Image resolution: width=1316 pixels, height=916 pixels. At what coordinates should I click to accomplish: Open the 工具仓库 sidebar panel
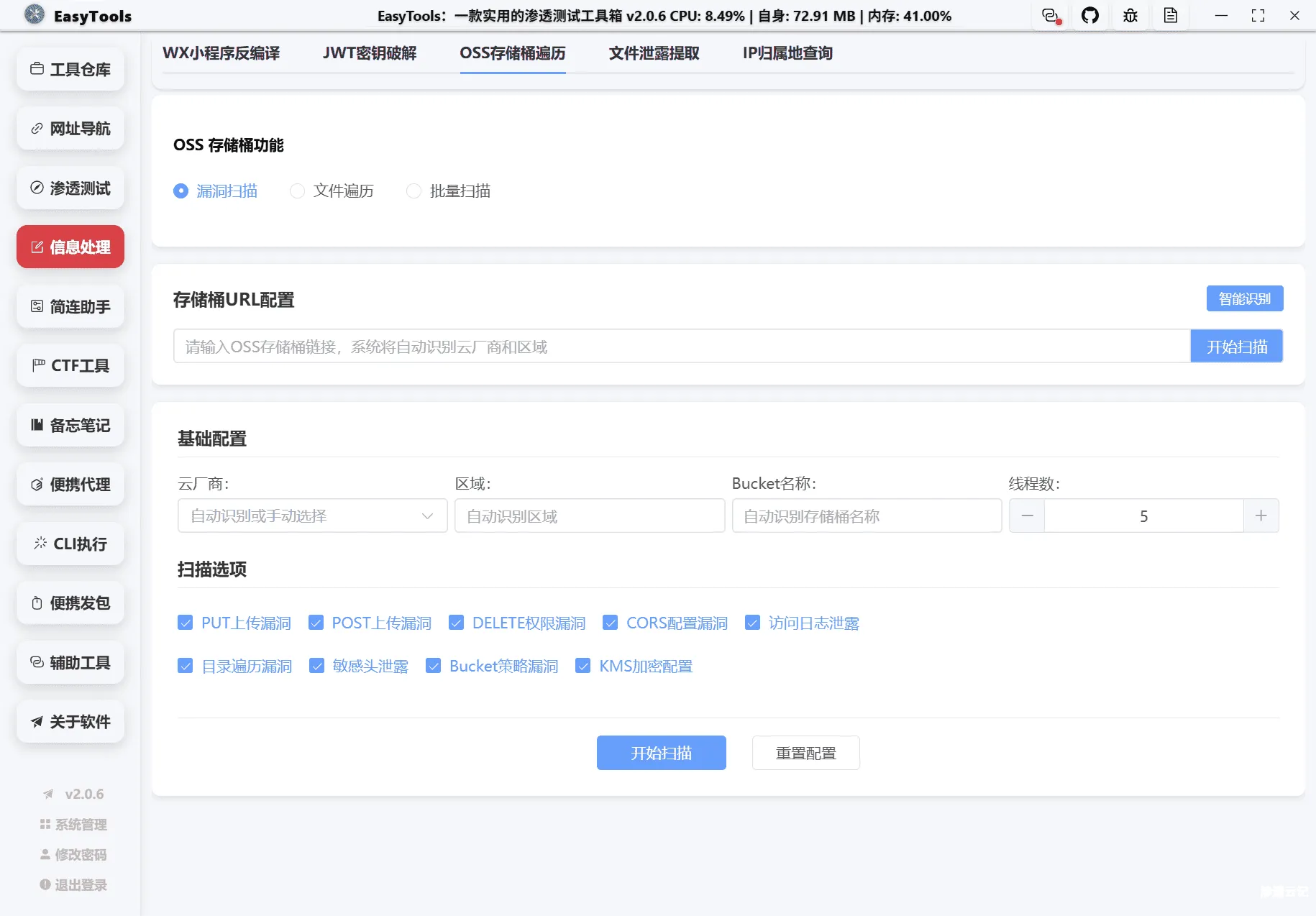pyautogui.click(x=70, y=69)
